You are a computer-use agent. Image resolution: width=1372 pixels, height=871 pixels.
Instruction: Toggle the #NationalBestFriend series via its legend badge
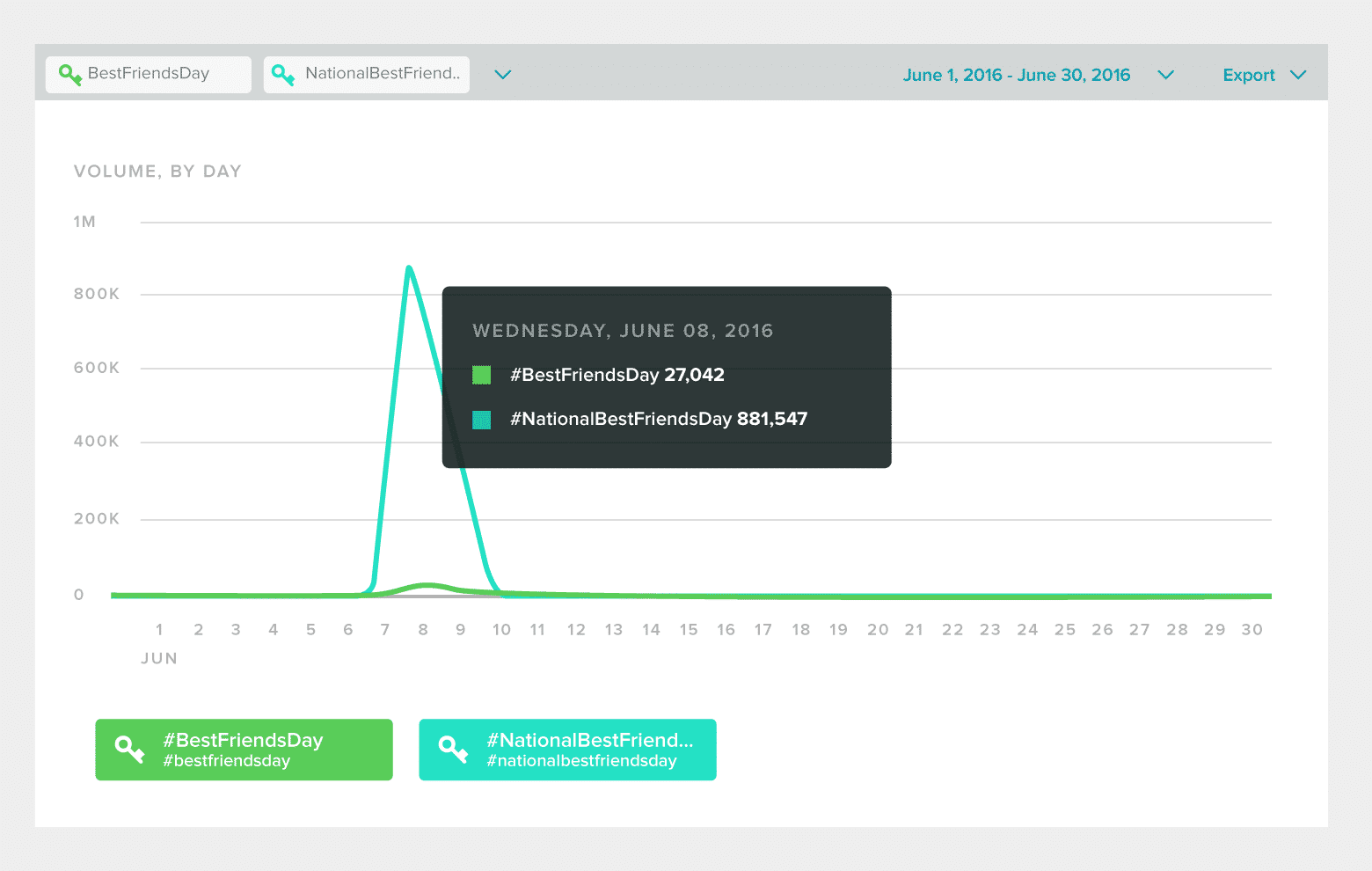click(x=567, y=750)
